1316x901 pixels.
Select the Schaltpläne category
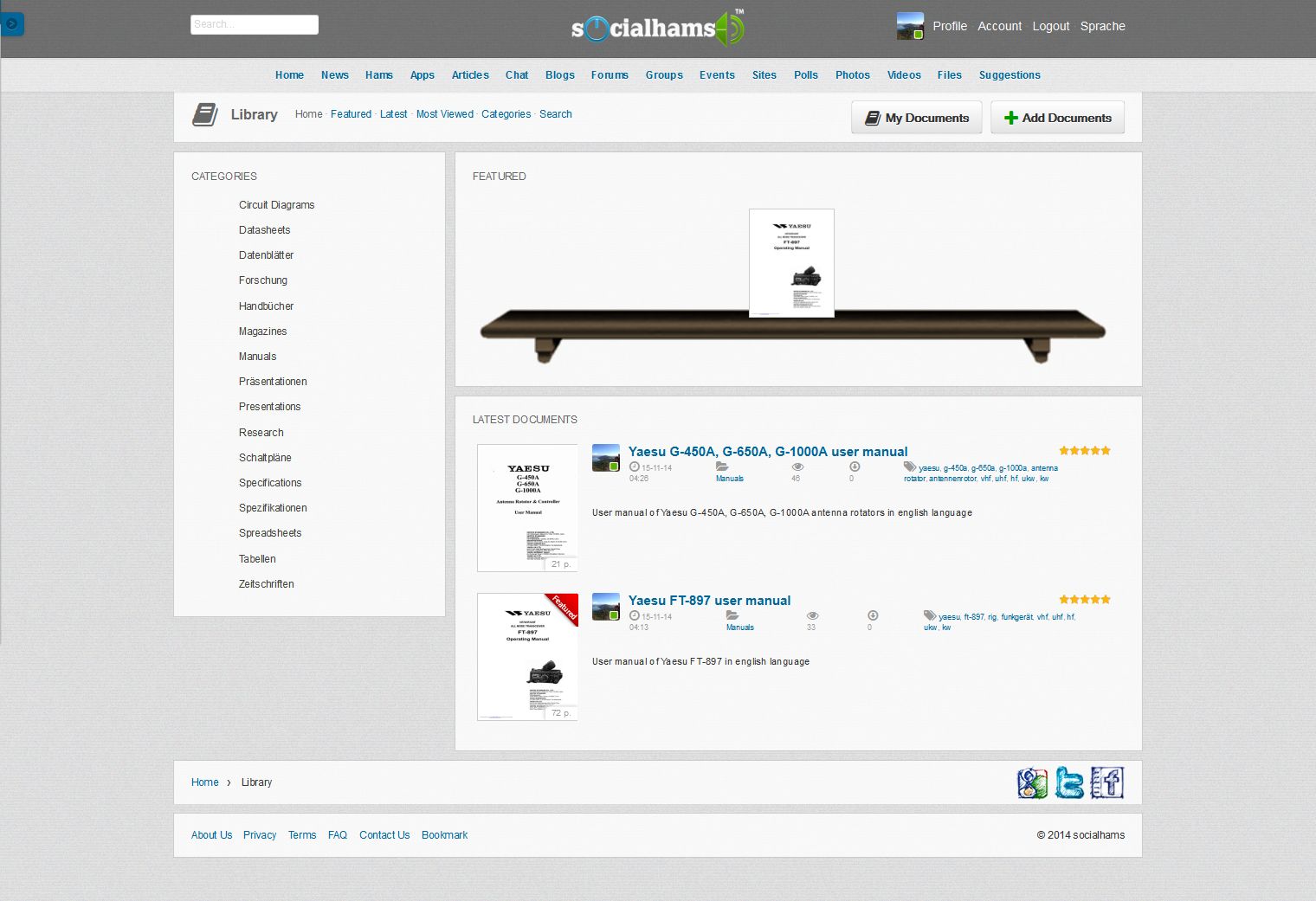point(265,458)
